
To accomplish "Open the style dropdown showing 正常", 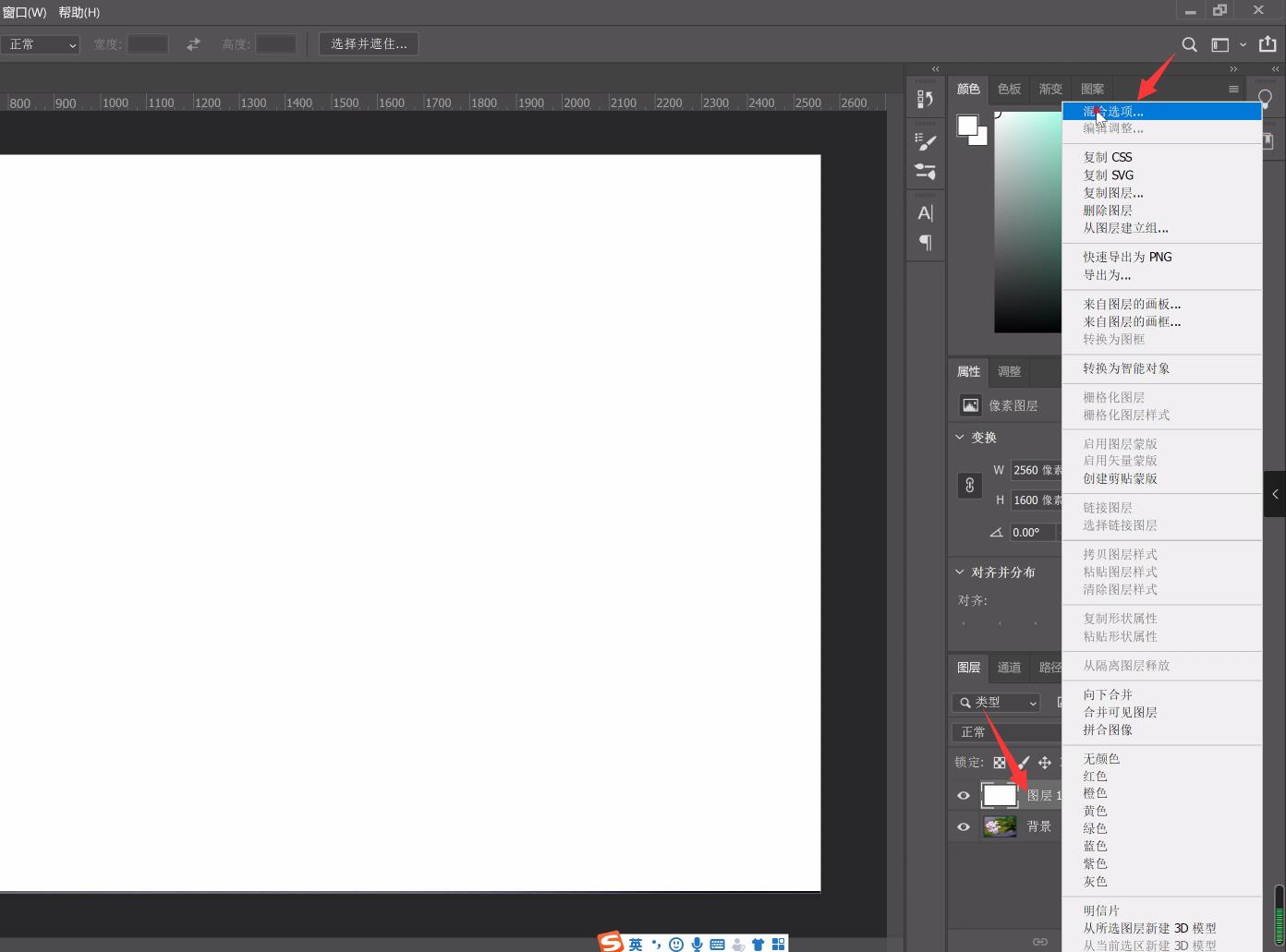I will [x=40, y=44].
